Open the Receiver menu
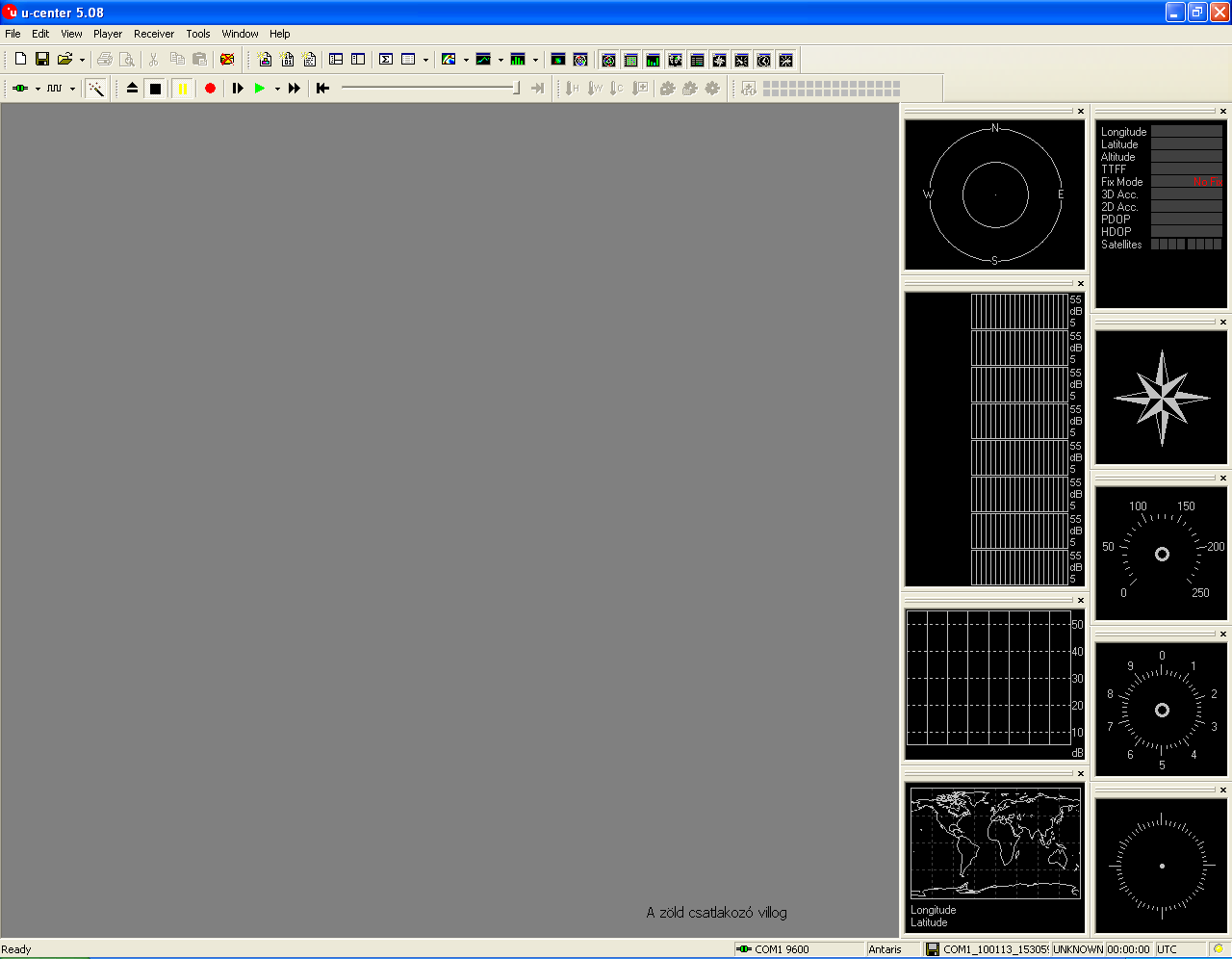This screenshot has height=959, width=1232. point(154,34)
